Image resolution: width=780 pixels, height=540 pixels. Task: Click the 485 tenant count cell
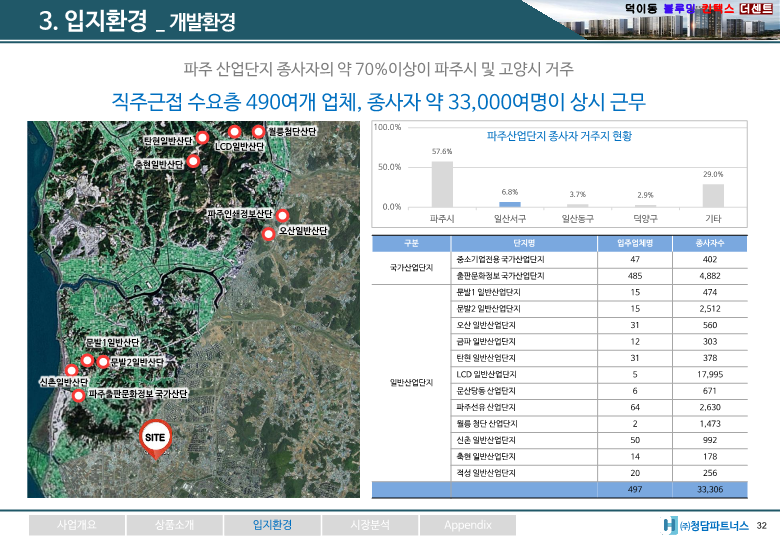pos(635,276)
